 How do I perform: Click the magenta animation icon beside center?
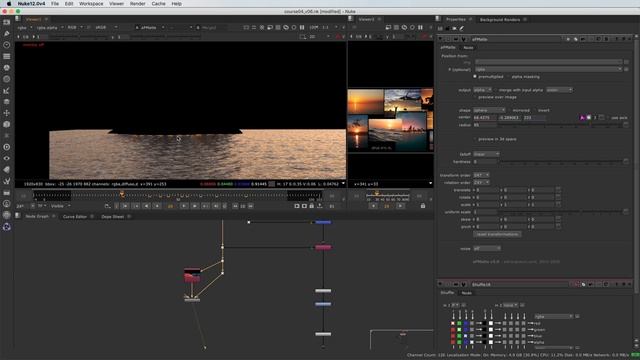582,118
